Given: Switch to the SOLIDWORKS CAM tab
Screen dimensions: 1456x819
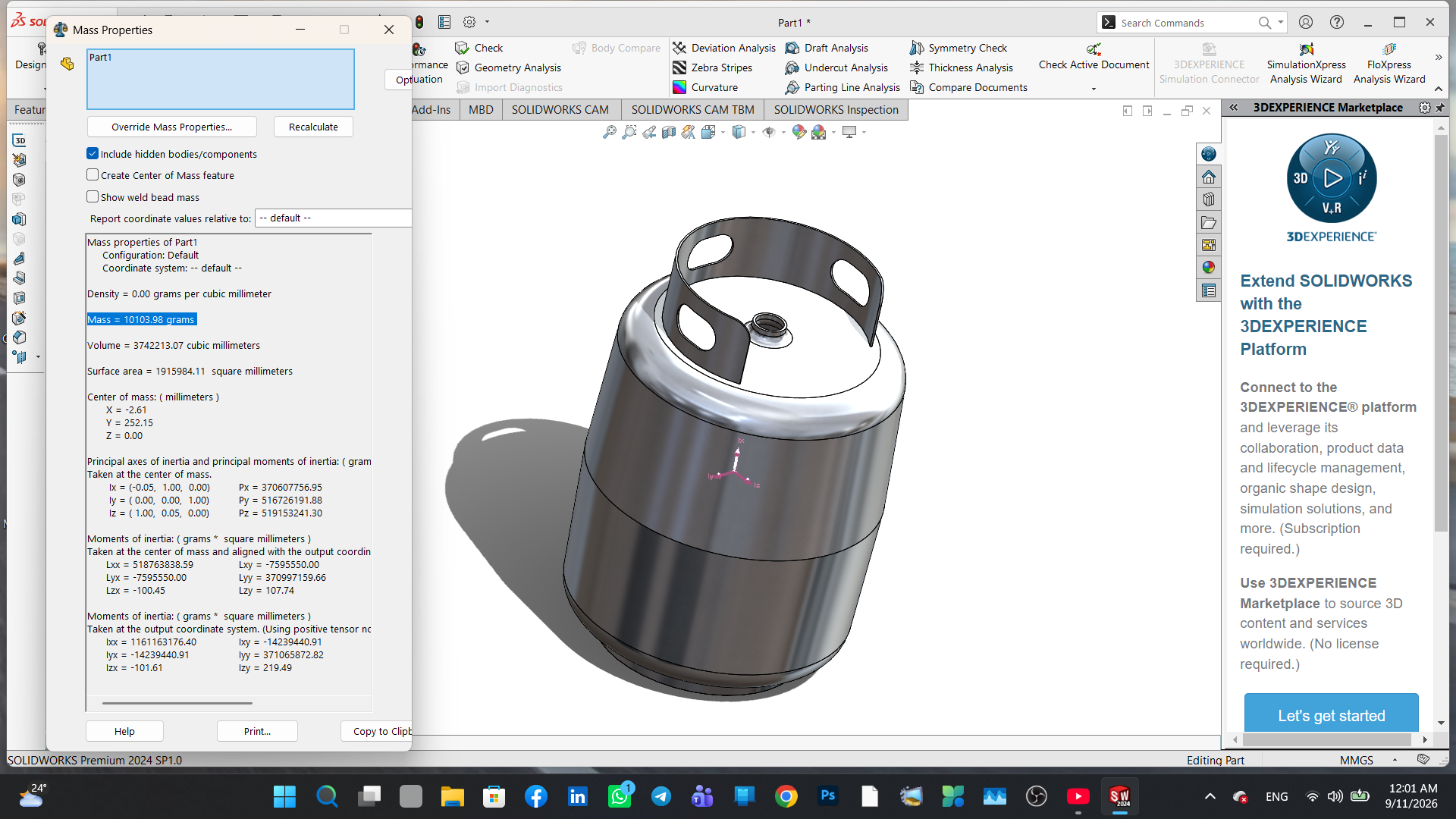Looking at the screenshot, I should (560, 110).
